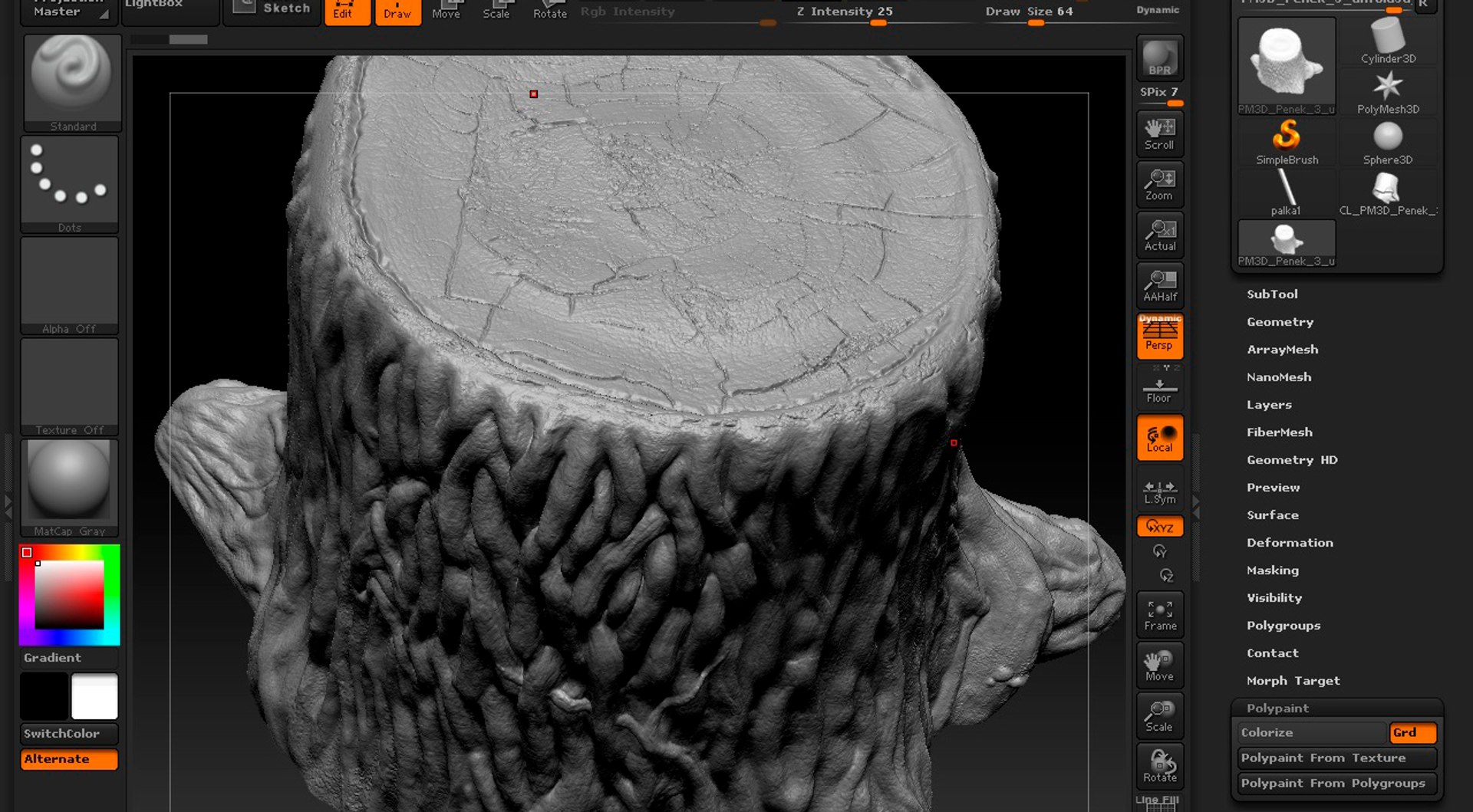Select the Sphere3D tool
The image size is (1473, 812).
(x=1388, y=143)
